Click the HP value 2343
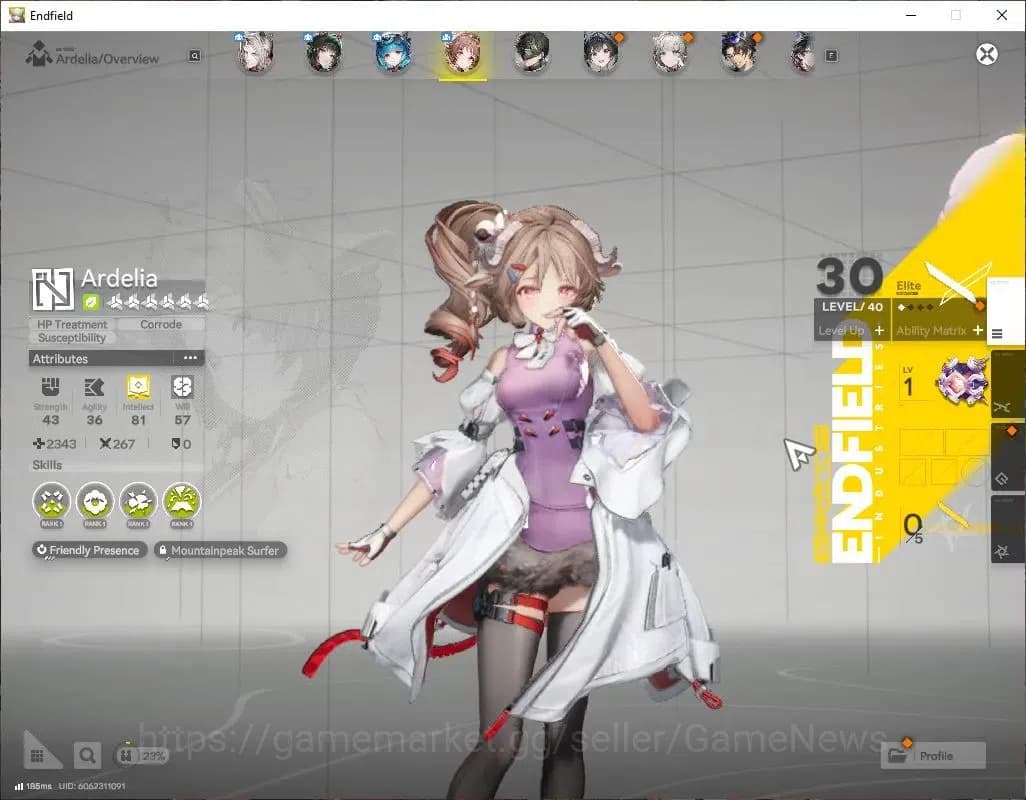 54,444
